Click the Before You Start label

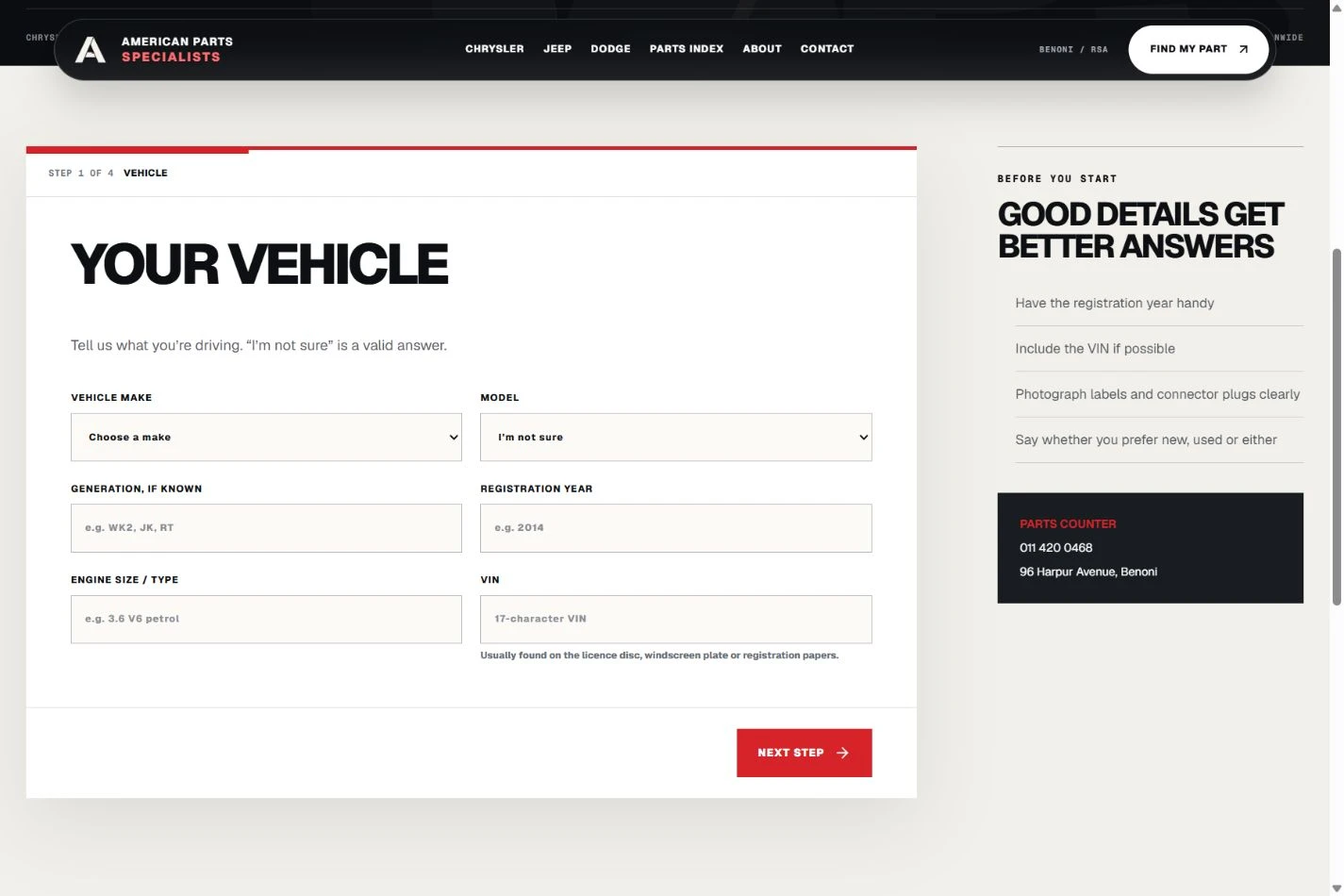(1056, 178)
